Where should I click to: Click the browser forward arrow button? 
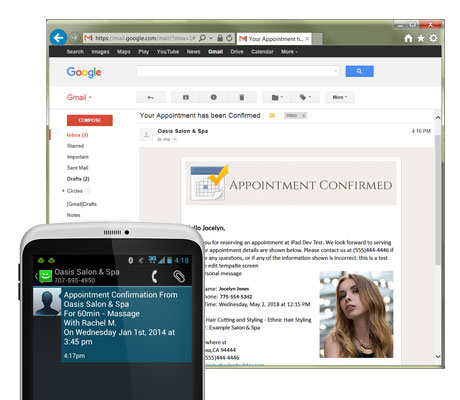75,38
